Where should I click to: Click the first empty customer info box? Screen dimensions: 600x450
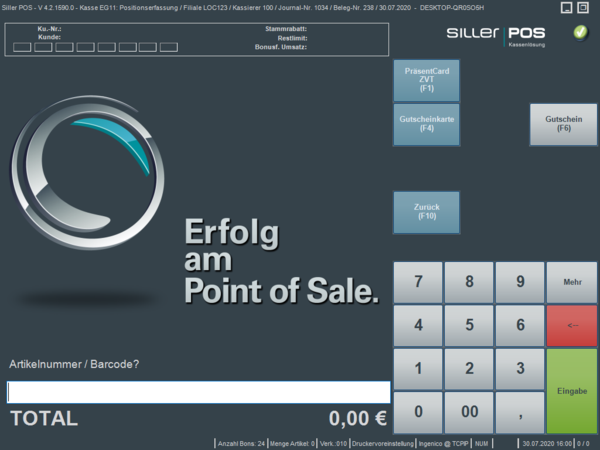pos(23,47)
